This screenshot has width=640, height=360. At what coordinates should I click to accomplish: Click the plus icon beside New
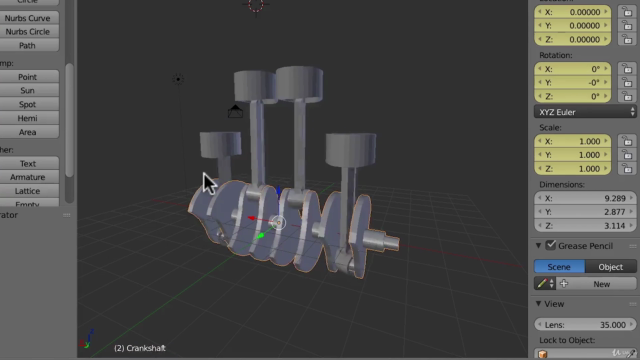click(564, 284)
